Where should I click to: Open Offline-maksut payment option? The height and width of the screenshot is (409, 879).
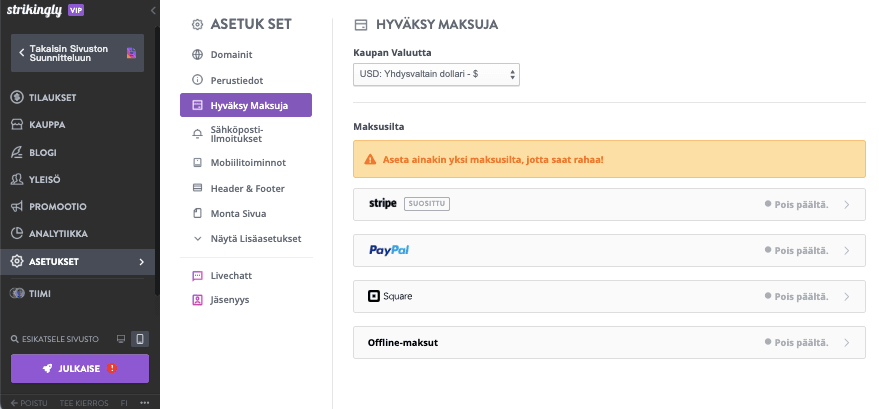[x=609, y=342]
